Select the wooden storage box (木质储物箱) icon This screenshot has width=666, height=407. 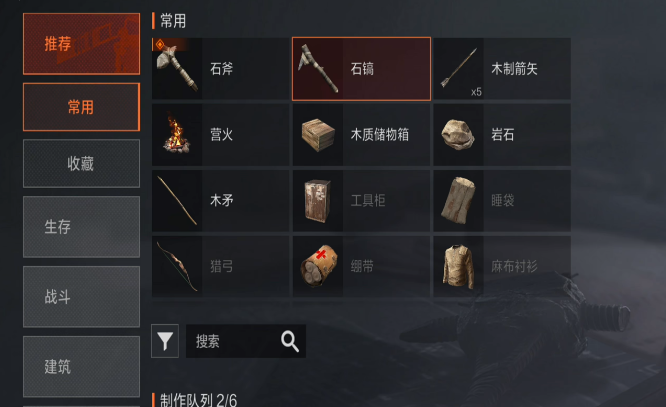click(318, 135)
